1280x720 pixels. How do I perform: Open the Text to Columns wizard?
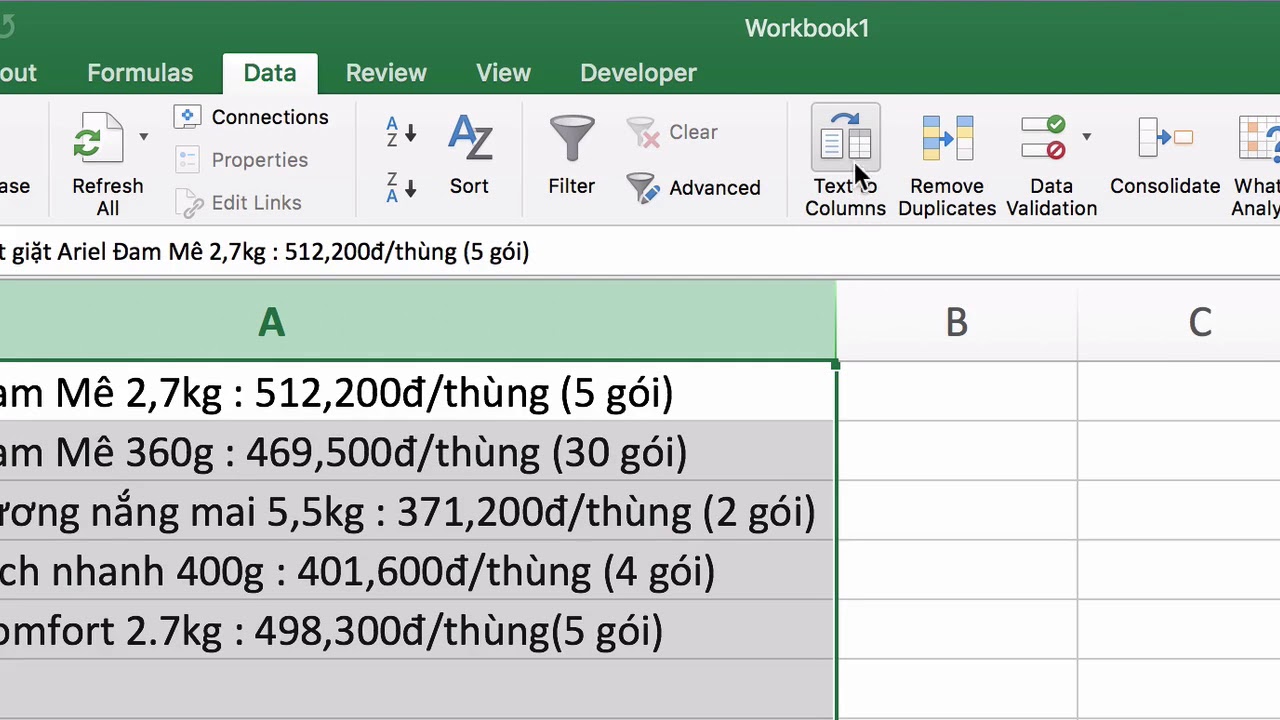coord(845,162)
